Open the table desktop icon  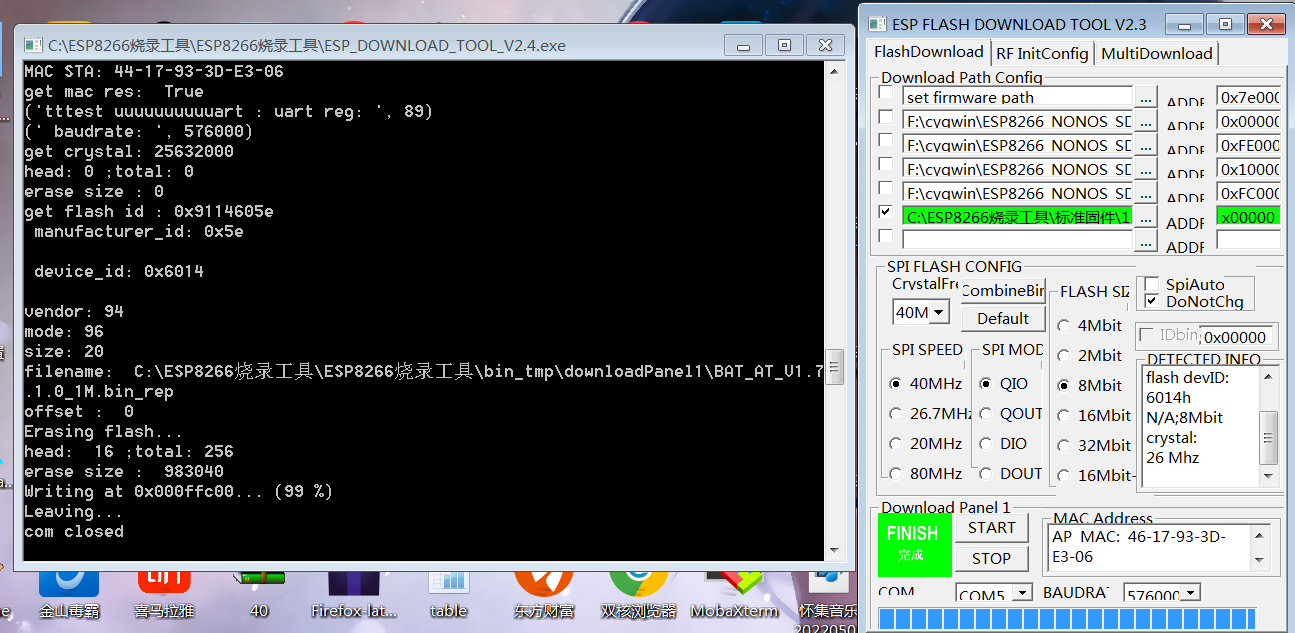point(449,592)
